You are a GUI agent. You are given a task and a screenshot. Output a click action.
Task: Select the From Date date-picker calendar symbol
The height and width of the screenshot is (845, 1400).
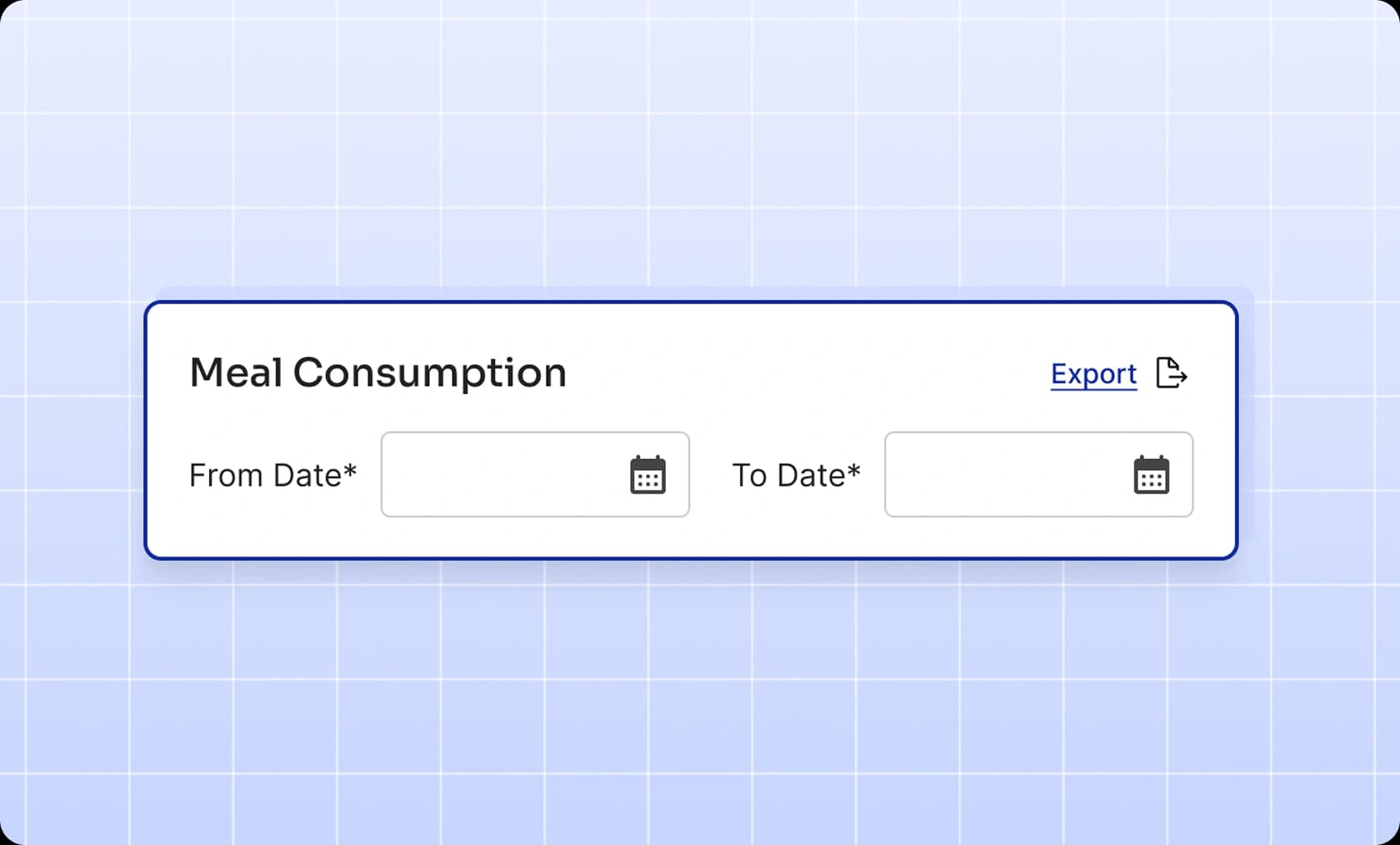[648, 475]
